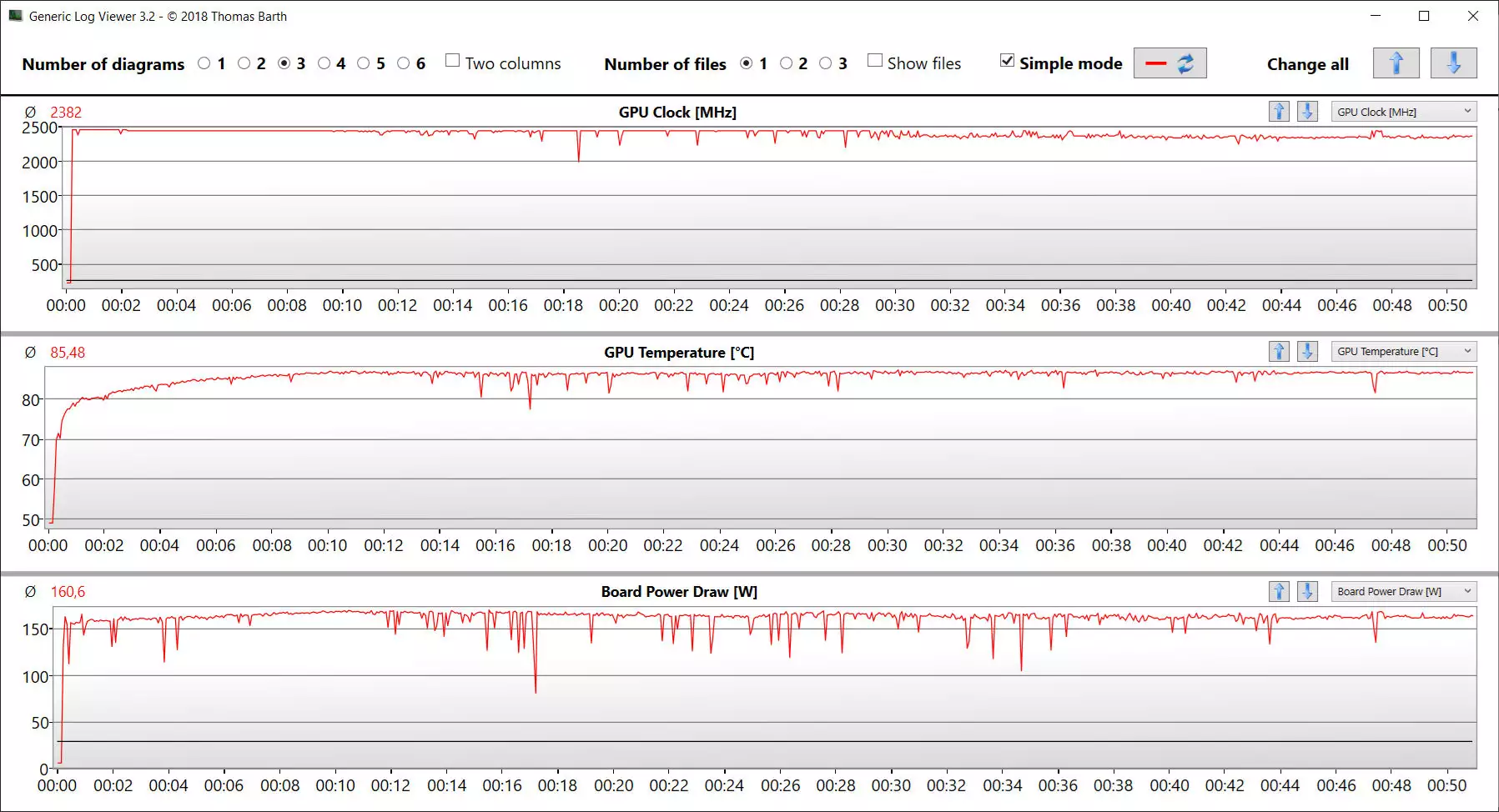The width and height of the screenshot is (1499, 812).
Task: Open the GPU Clock [MHz] dropdown
Action: click(x=1403, y=112)
